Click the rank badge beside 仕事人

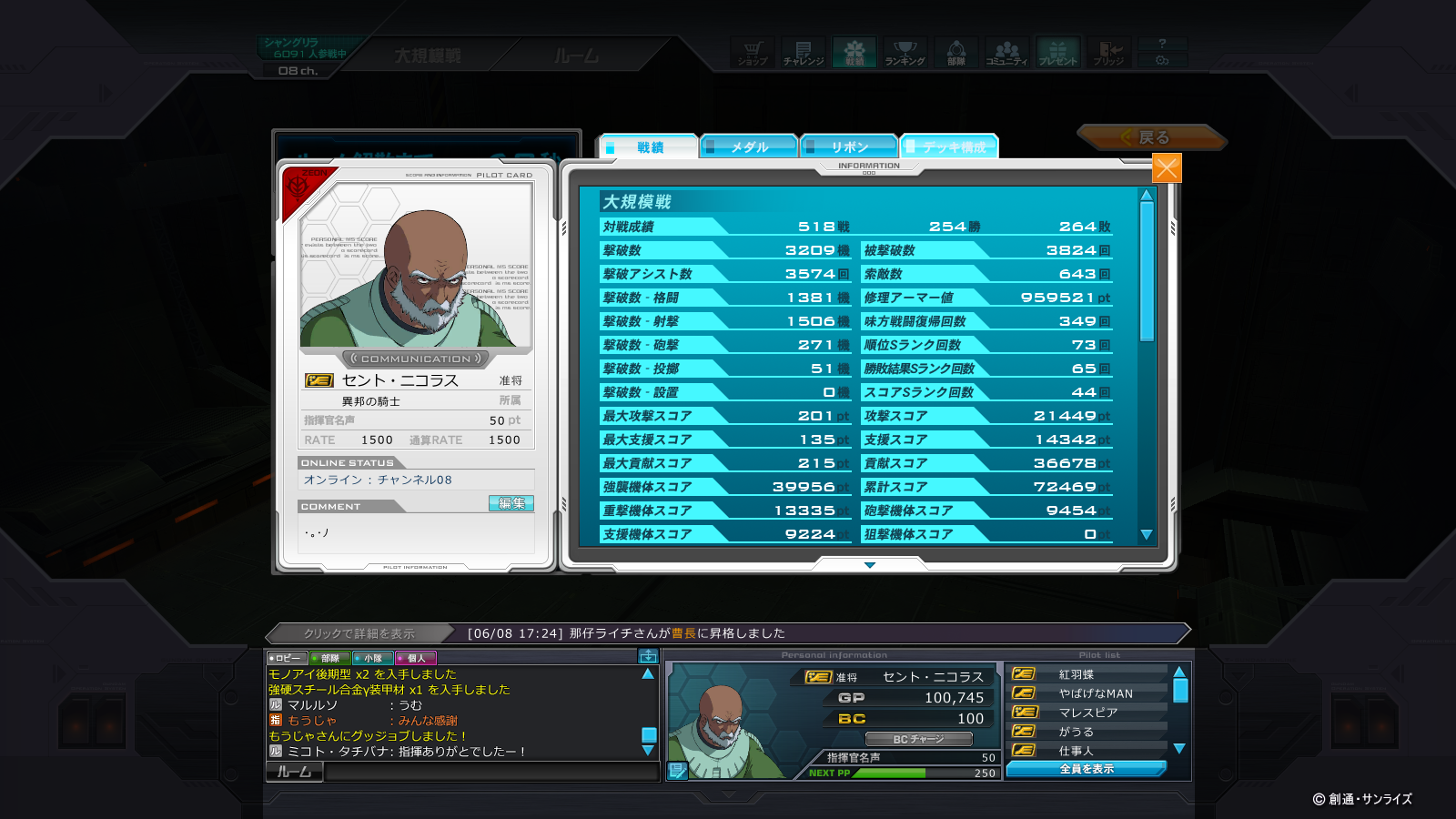pyautogui.click(x=1024, y=751)
